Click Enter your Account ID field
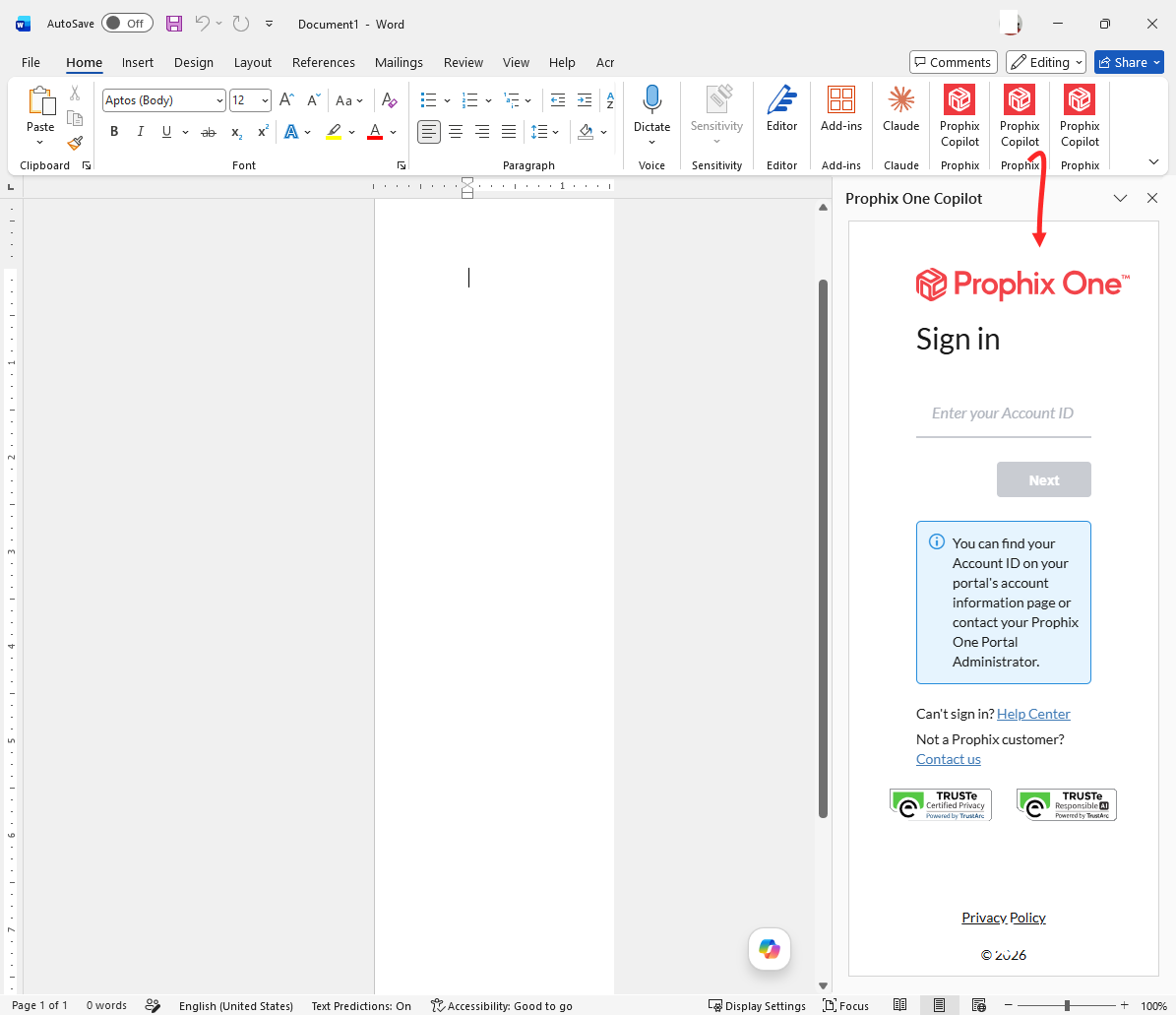The height and width of the screenshot is (1015, 1176). tap(1003, 413)
